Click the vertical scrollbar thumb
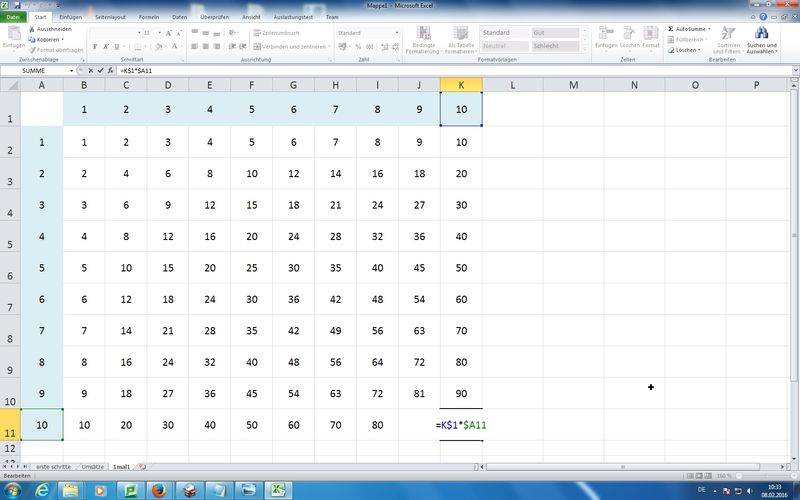 click(x=794, y=235)
